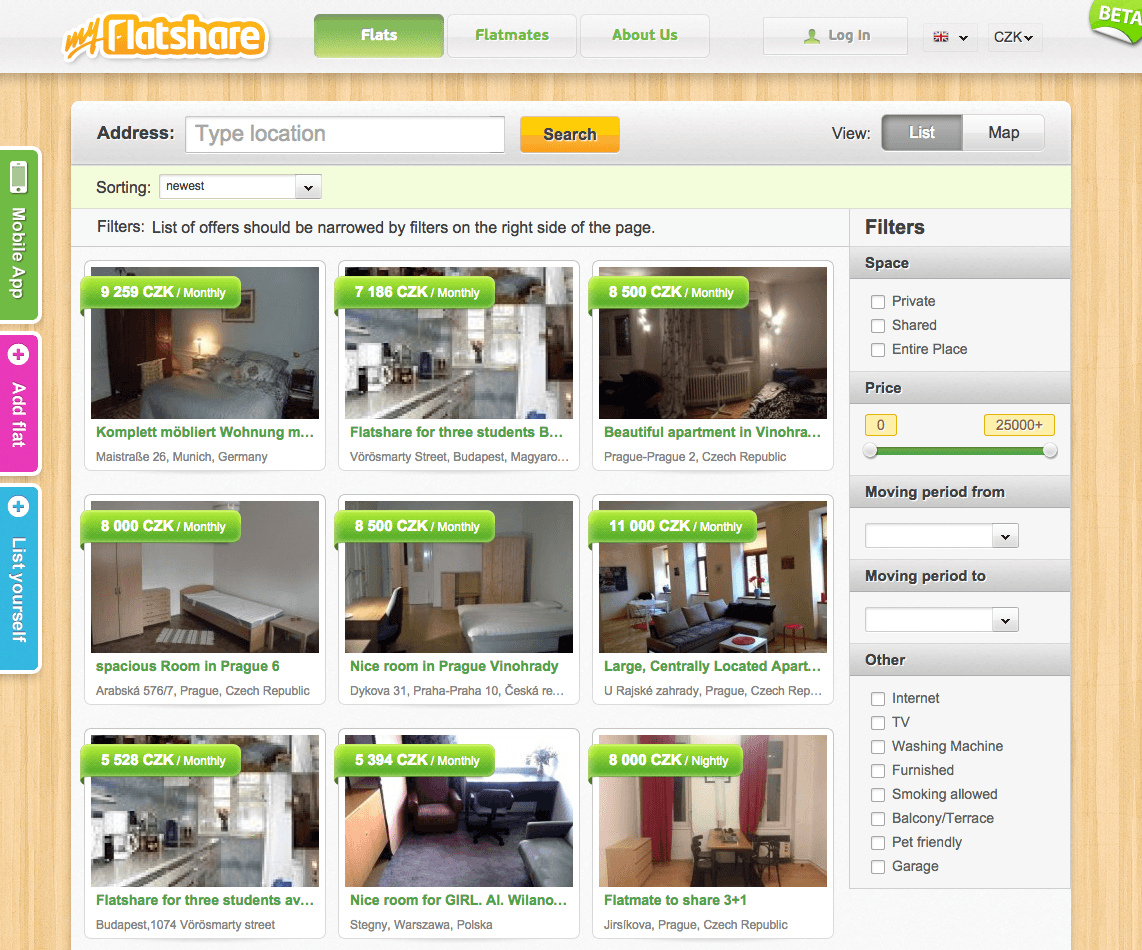The image size is (1142, 950).
Task: Open the CZK currency dropdown
Action: [1013, 37]
